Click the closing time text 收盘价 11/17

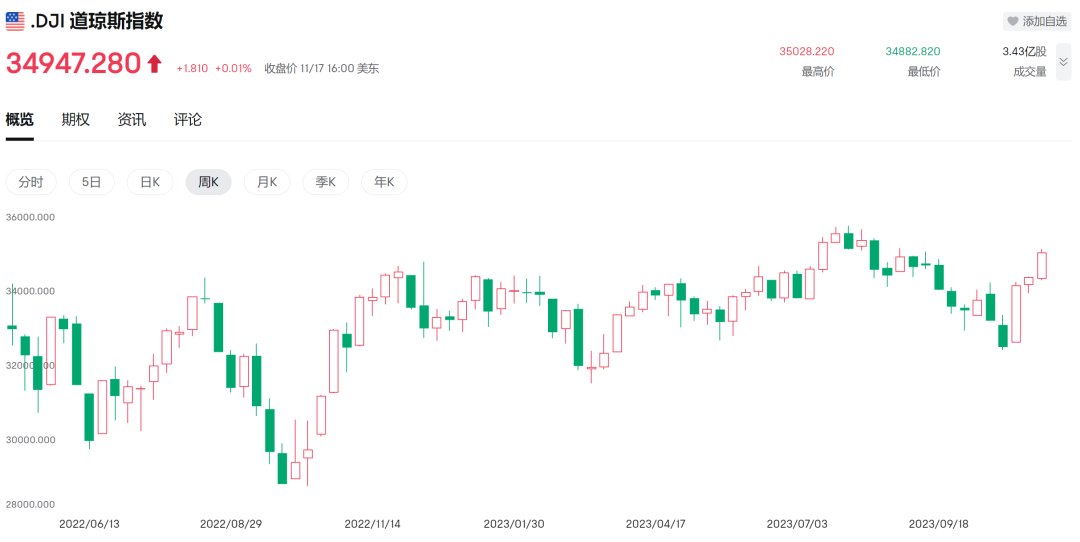pyautogui.click(x=322, y=68)
